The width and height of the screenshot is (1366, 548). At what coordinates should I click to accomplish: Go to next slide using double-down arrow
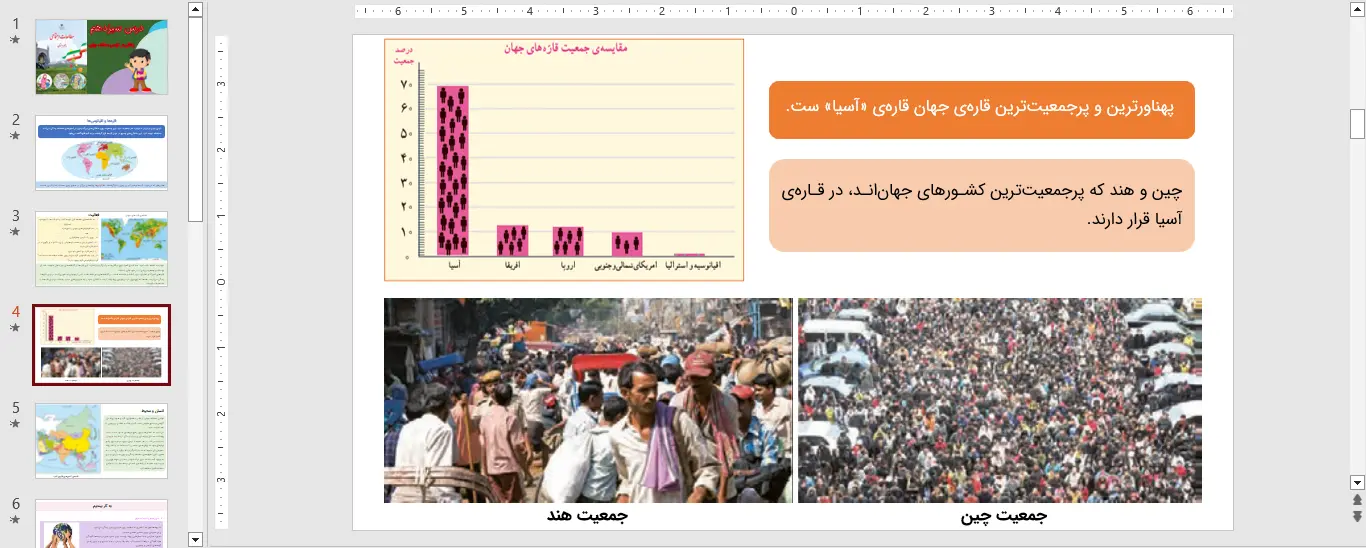coord(1357,516)
